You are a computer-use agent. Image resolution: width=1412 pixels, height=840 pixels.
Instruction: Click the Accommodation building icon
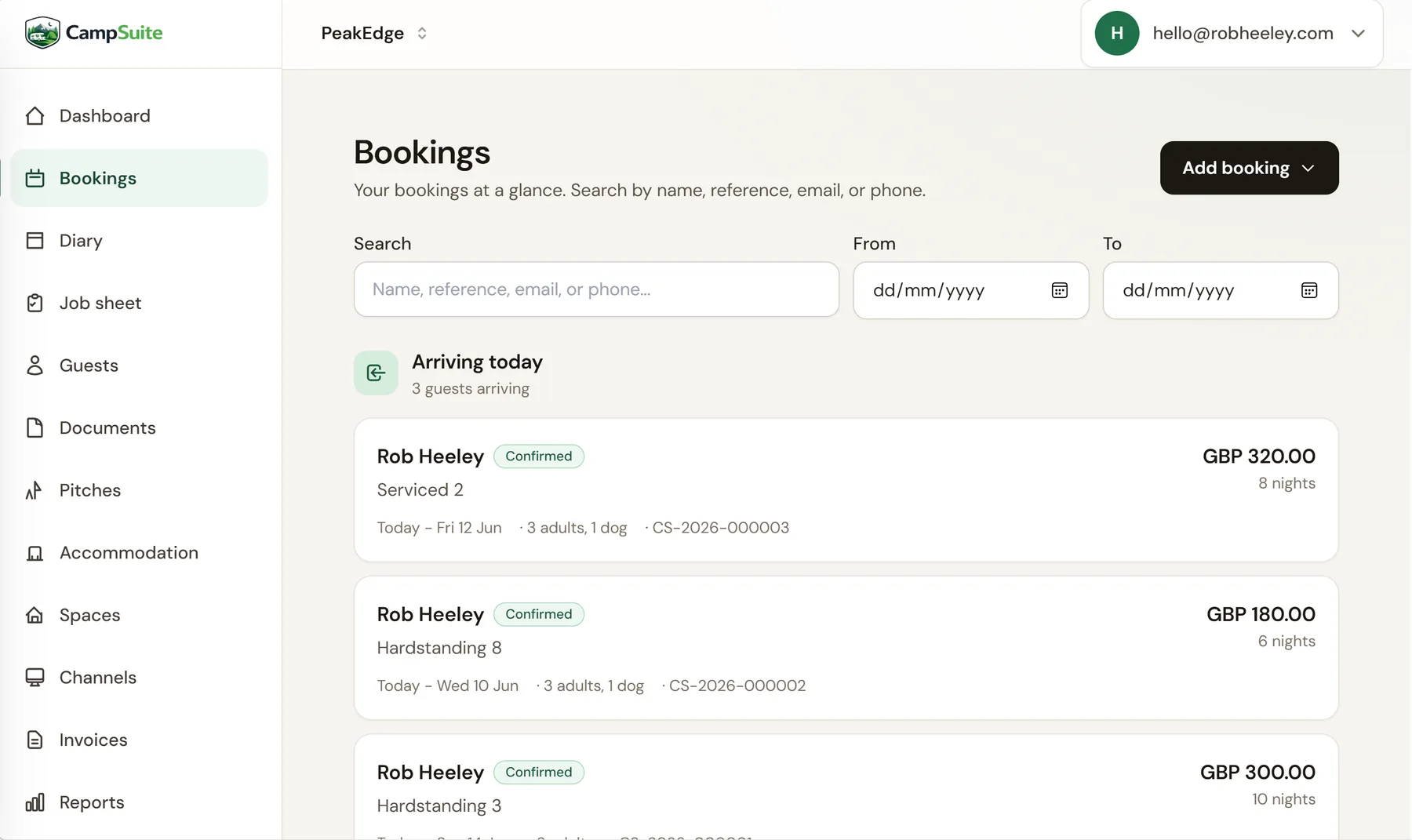click(35, 553)
